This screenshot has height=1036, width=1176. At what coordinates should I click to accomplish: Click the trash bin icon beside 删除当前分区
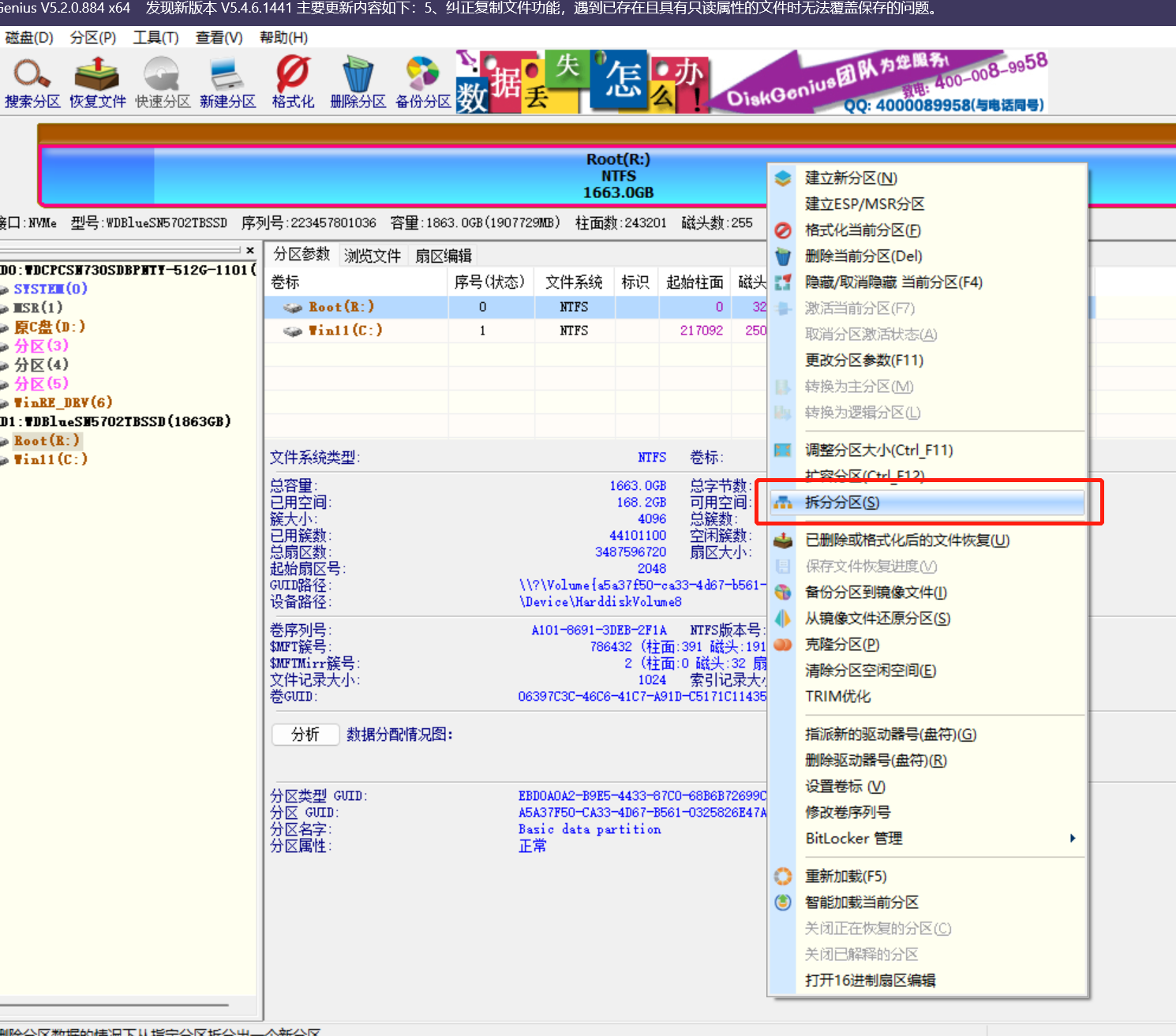pos(783,256)
